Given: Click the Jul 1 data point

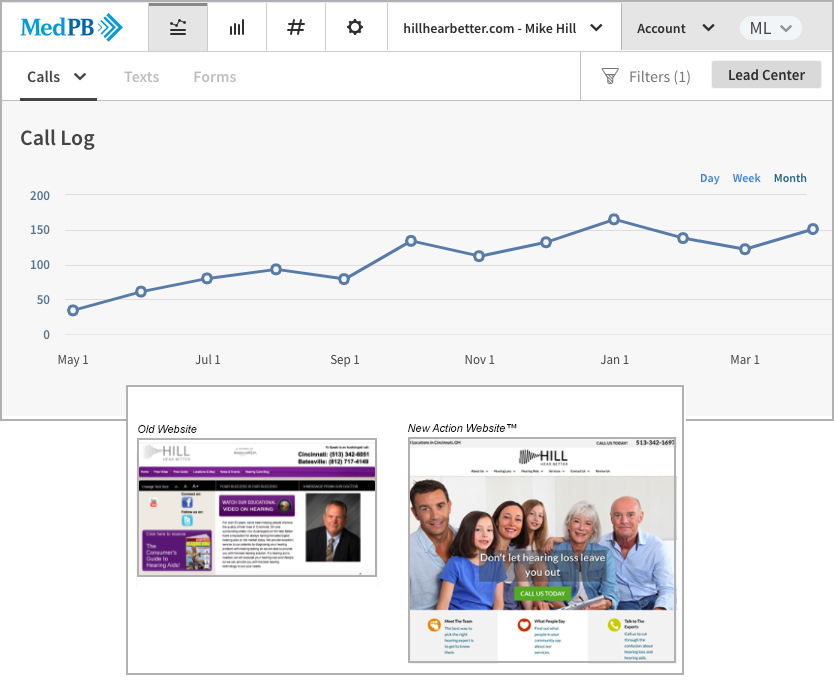Looking at the screenshot, I should tap(207, 279).
